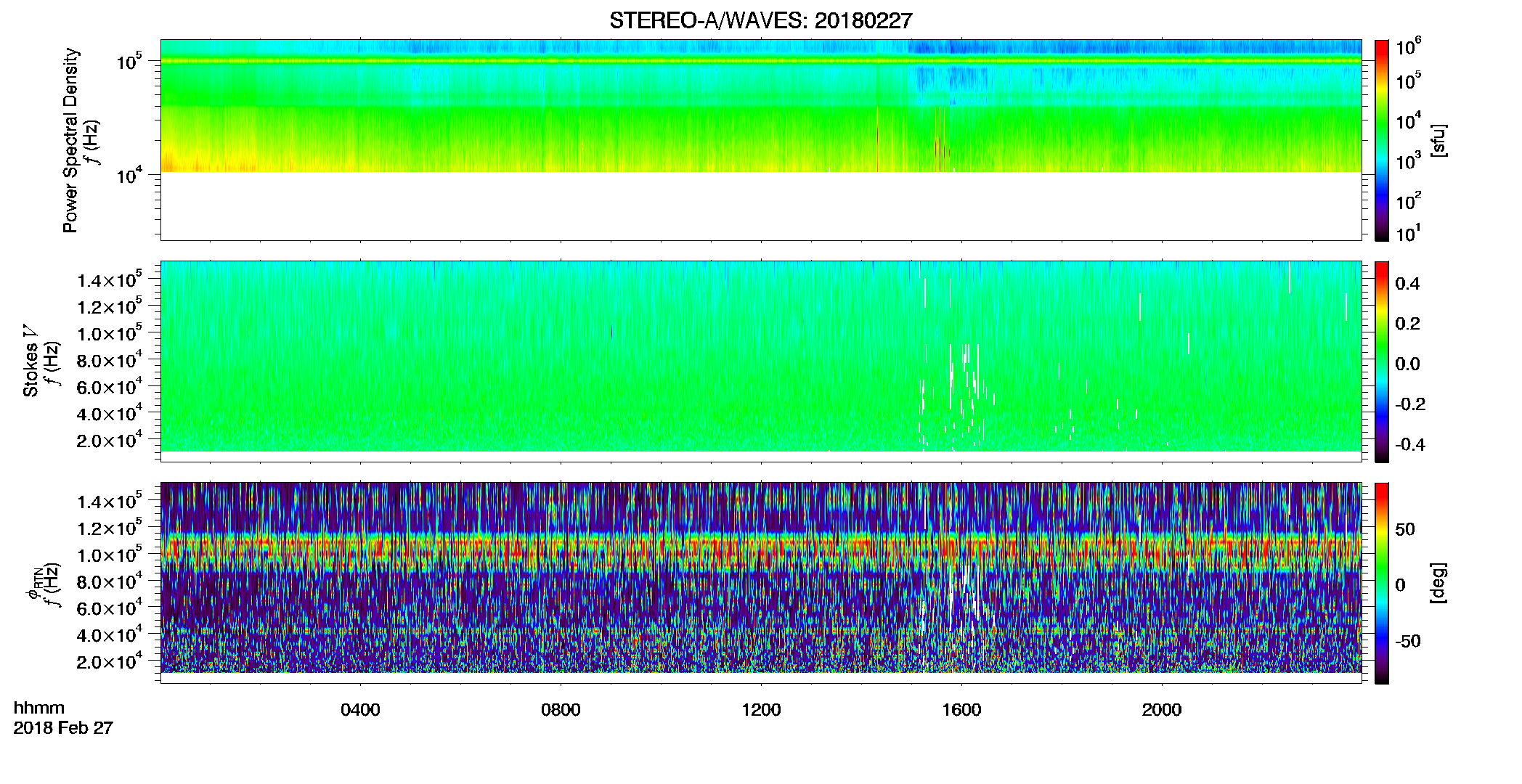Click the 1200 time tick label
This screenshot has height=784, width=1522.
tap(761, 710)
